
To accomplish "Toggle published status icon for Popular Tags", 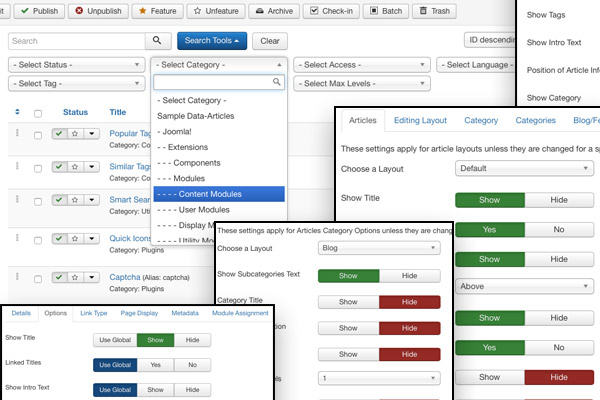I will click(x=60, y=133).
